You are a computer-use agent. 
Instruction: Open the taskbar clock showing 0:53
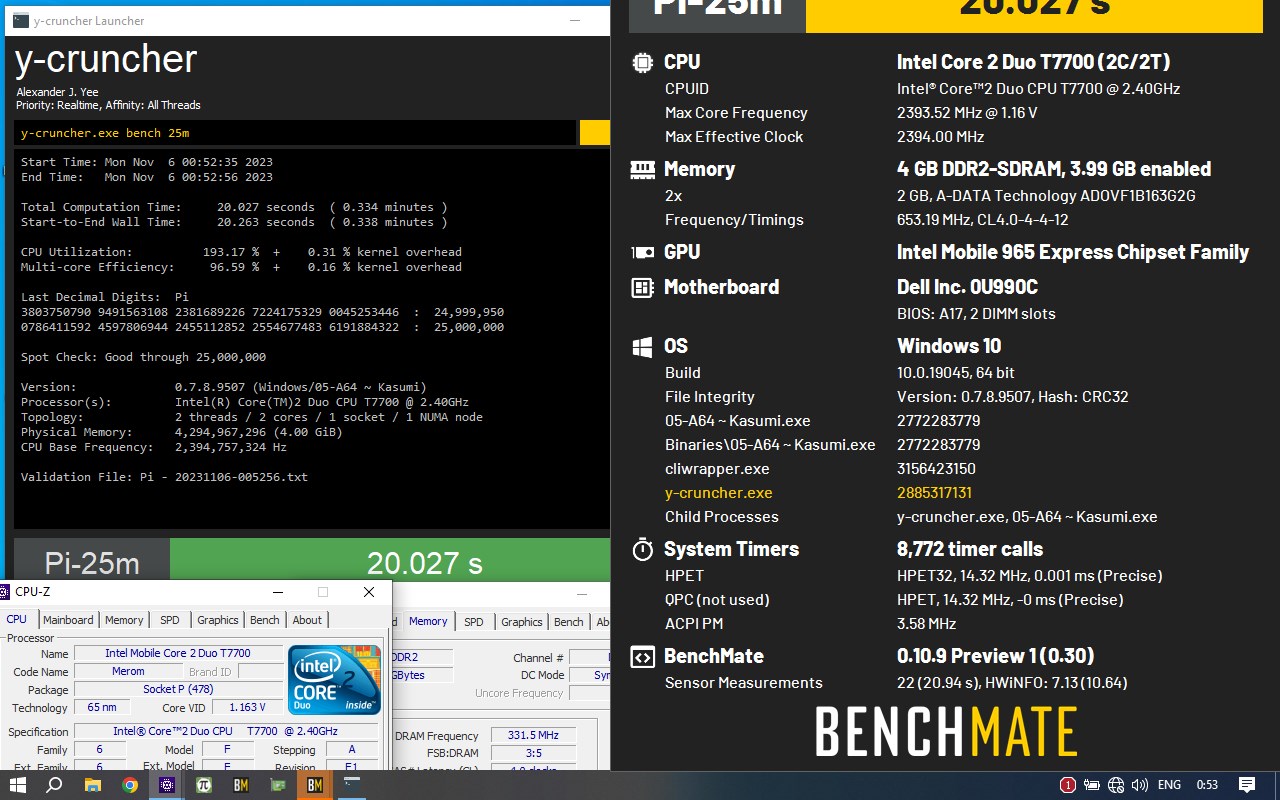click(1207, 785)
